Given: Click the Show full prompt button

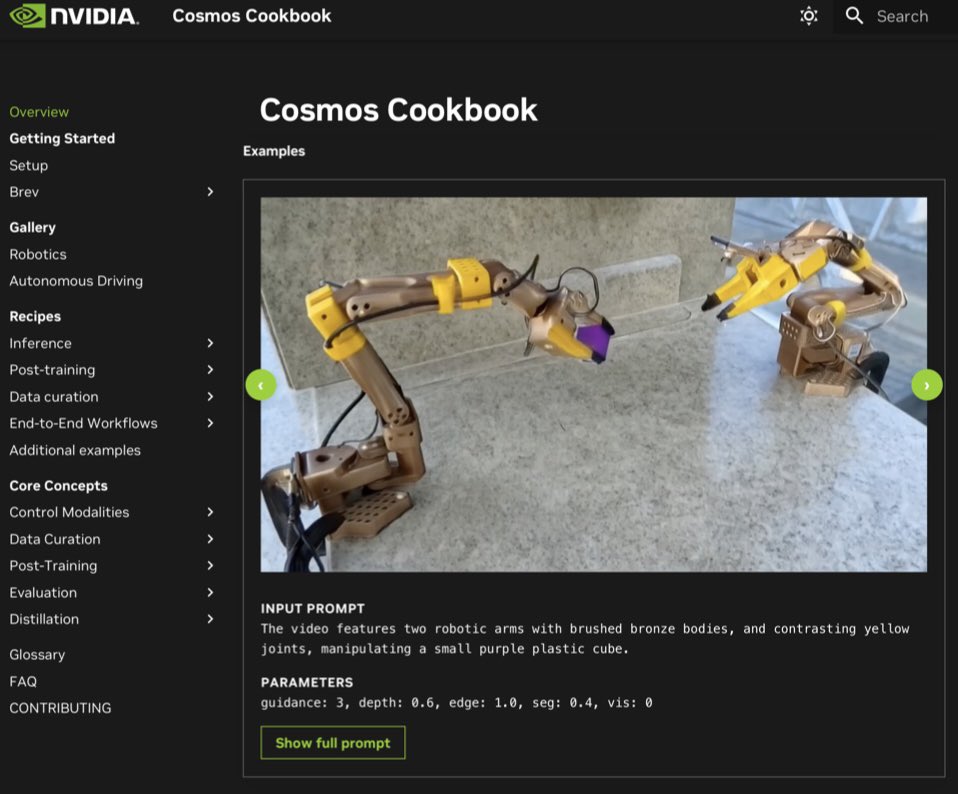Looking at the screenshot, I should 333,743.
